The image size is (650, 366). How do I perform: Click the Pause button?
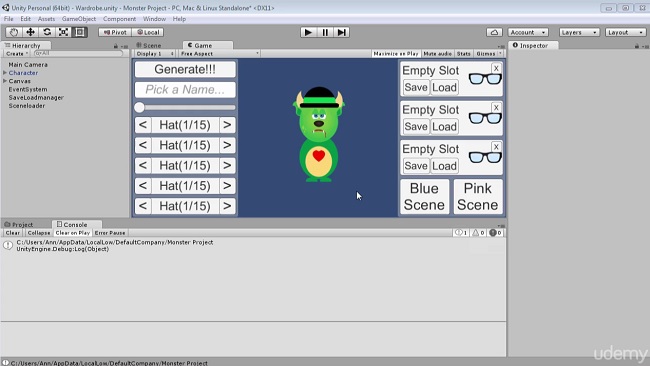(x=325, y=32)
